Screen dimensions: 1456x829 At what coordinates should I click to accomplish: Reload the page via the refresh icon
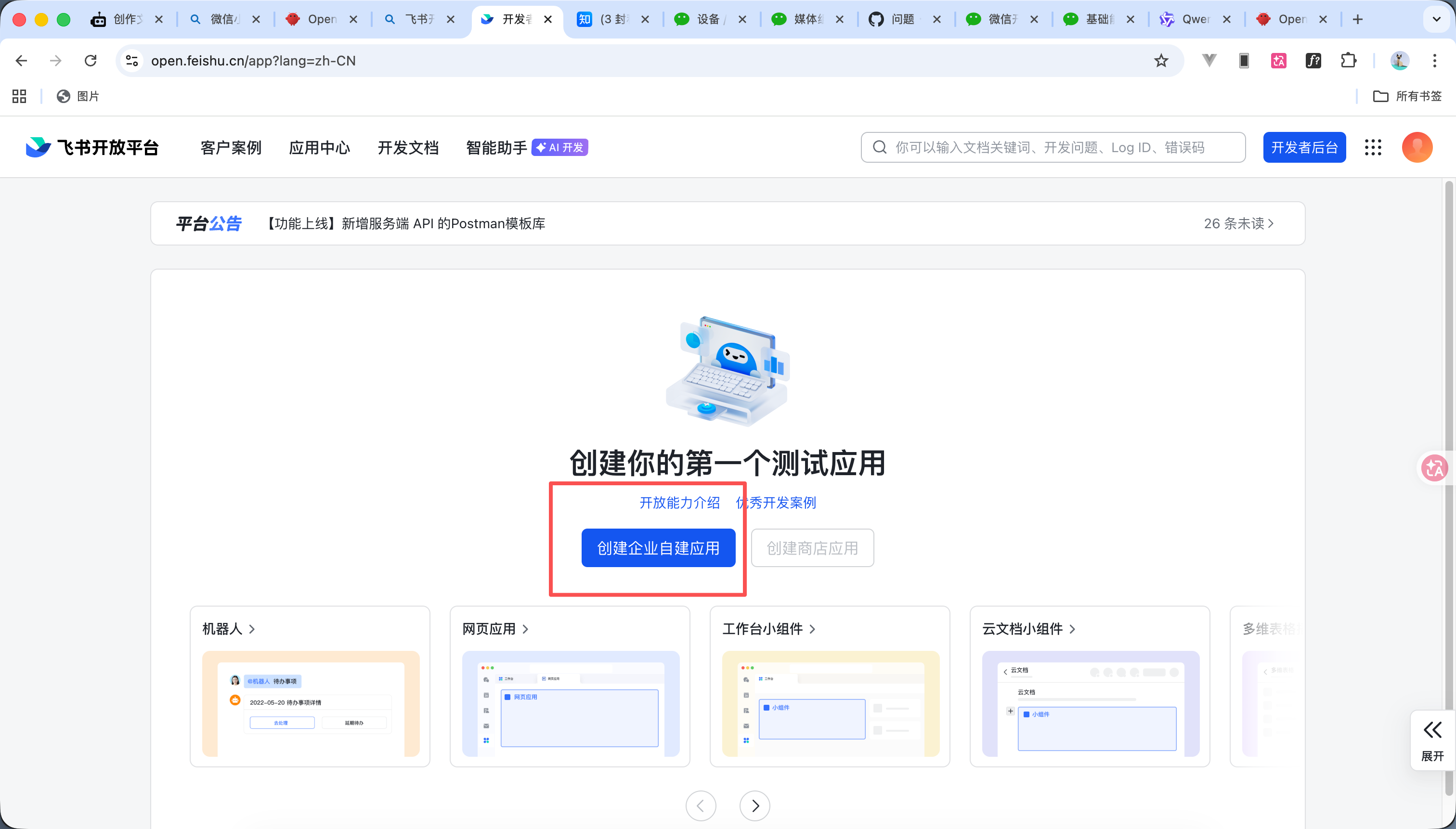(91, 60)
